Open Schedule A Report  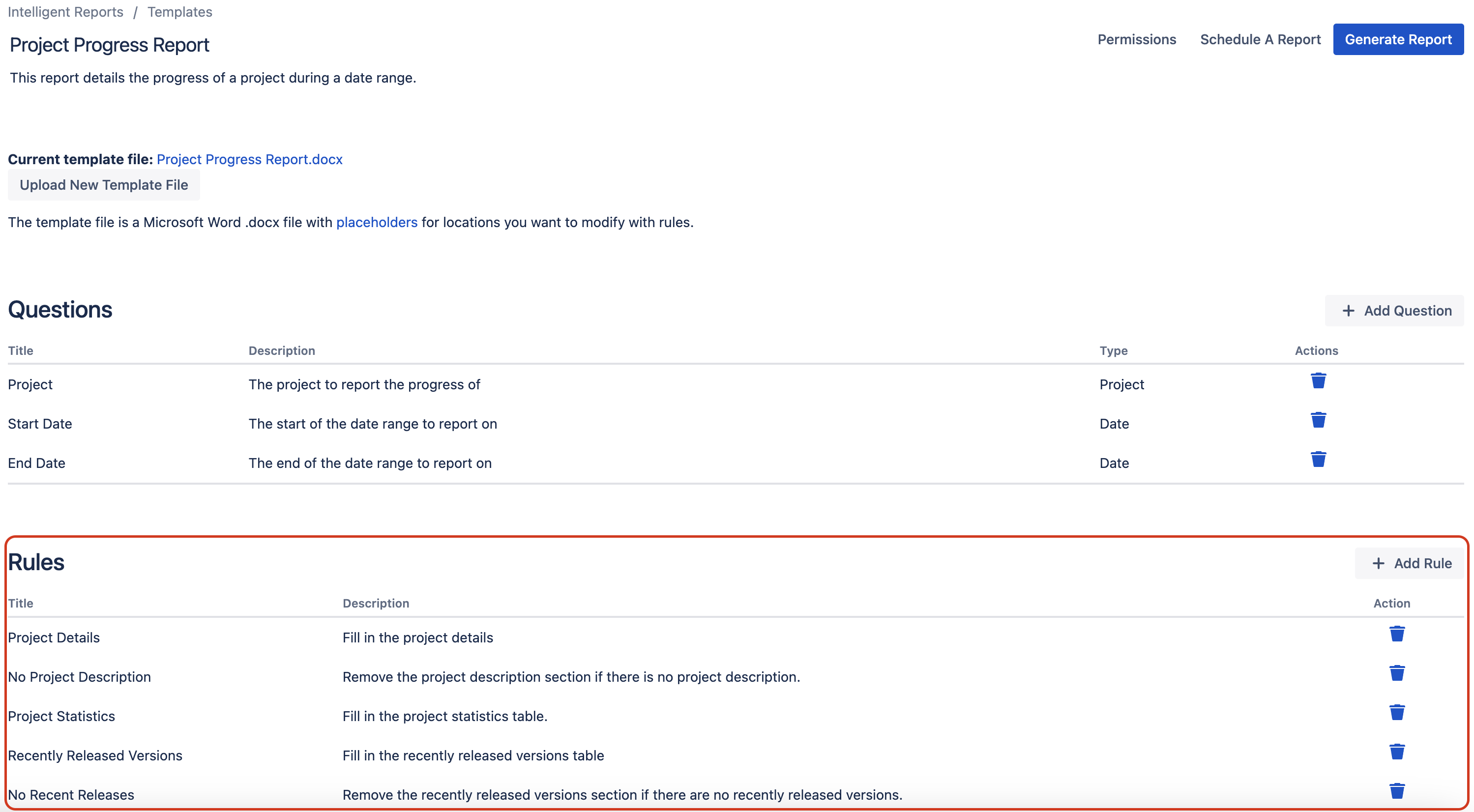click(1260, 39)
